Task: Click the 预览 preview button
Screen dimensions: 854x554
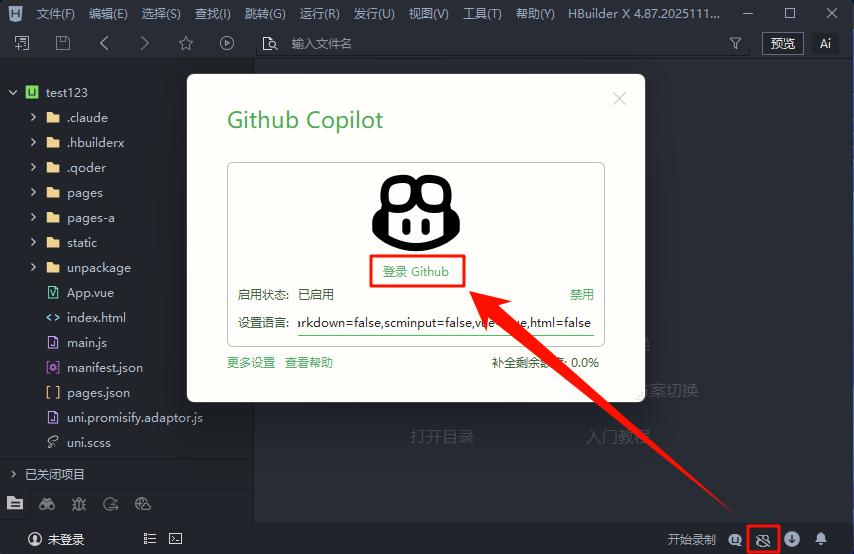Action: [782, 43]
